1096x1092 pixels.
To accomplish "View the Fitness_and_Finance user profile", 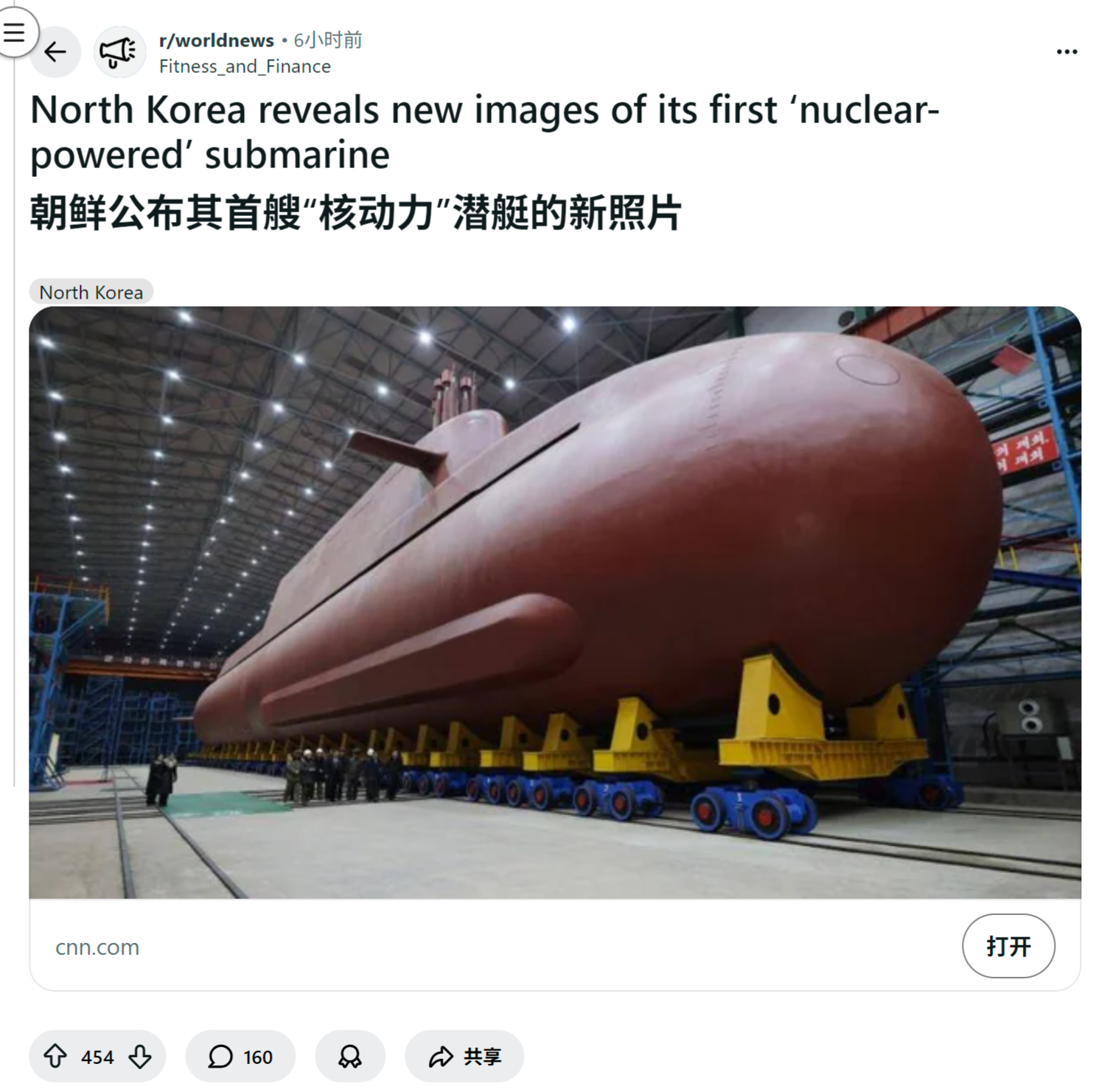I will 245,66.
